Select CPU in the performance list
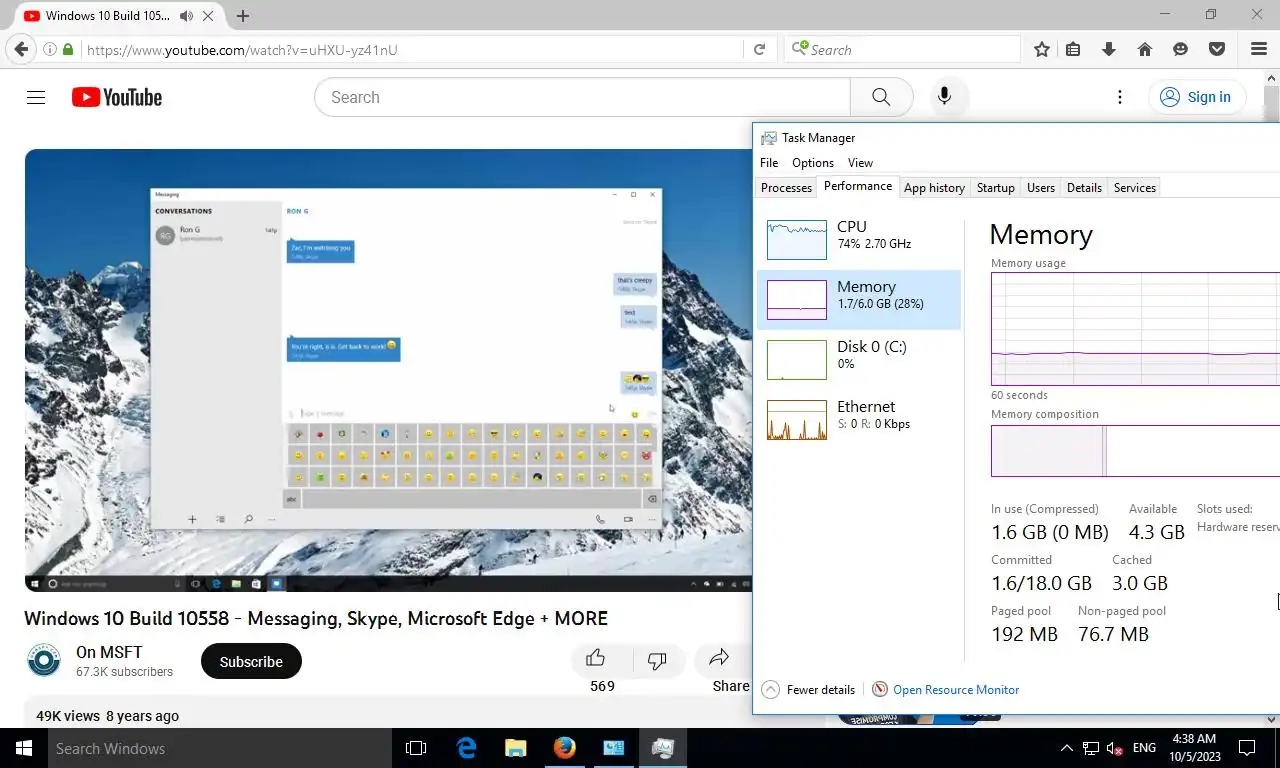1280x768 pixels. point(859,239)
